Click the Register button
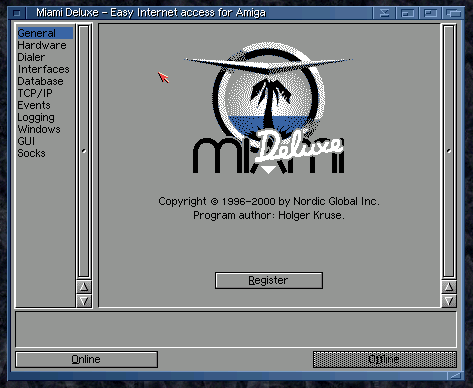The width and height of the screenshot is (473, 388). click(269, 280)
